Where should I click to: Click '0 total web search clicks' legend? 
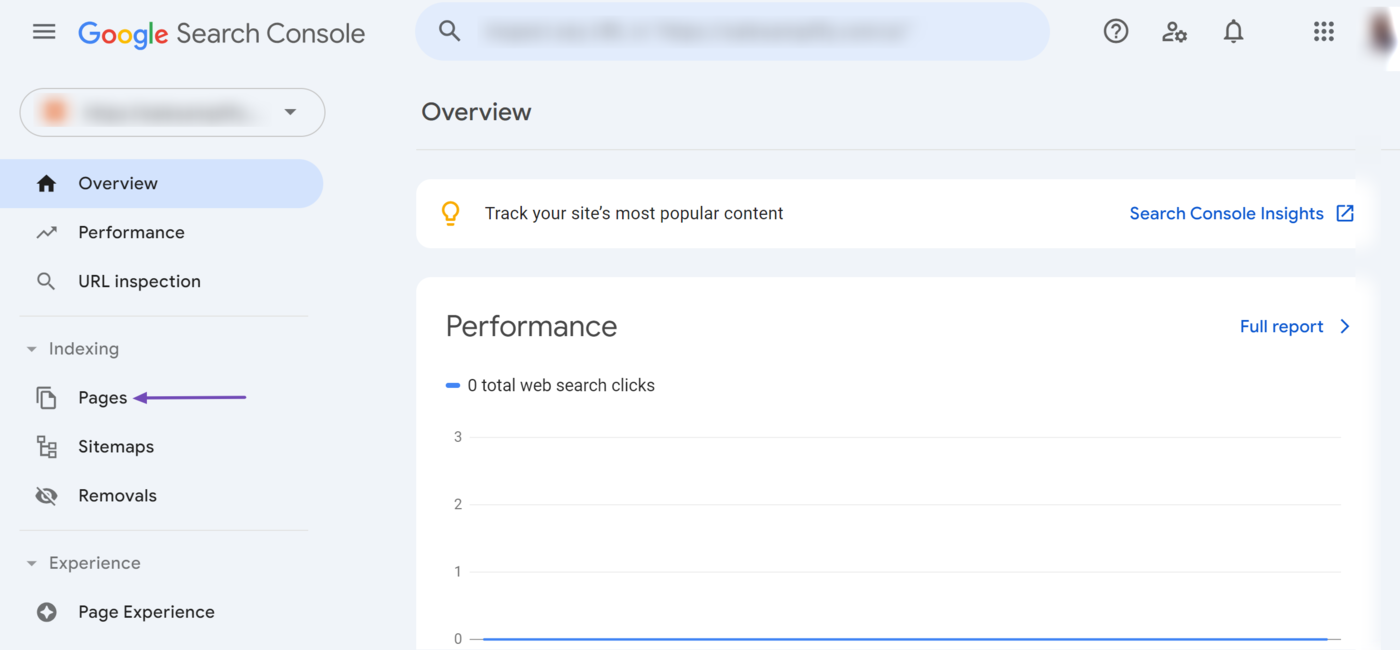561,385
